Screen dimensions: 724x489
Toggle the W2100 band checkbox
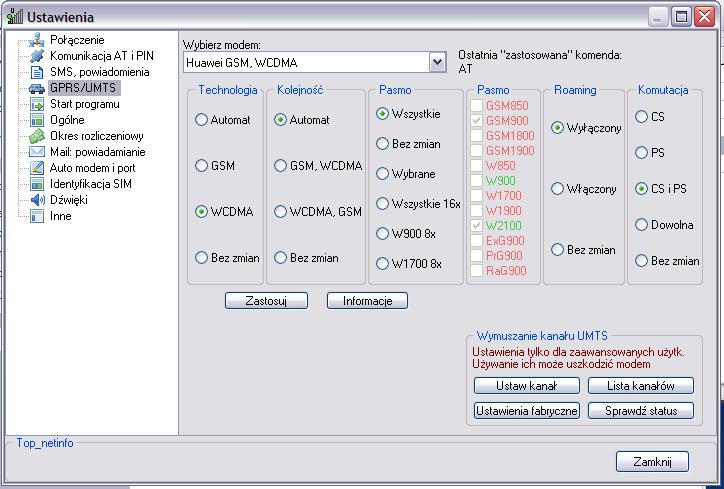pos(477,225)
